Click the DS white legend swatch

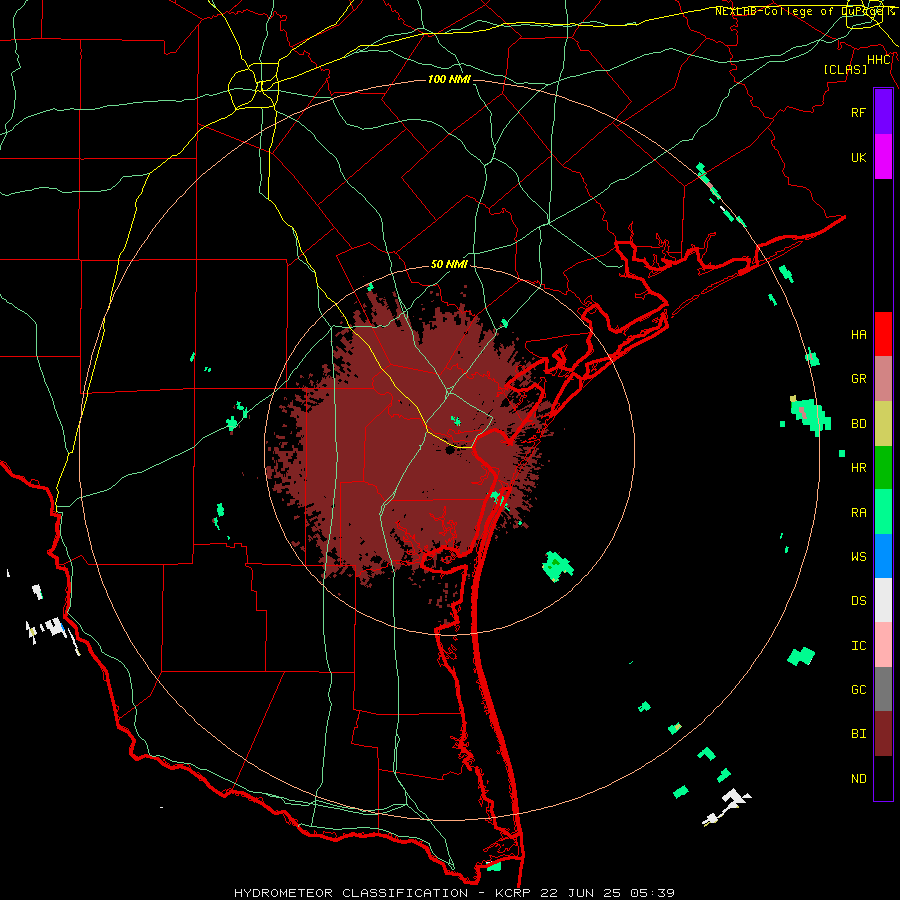(x=883, y=600)
